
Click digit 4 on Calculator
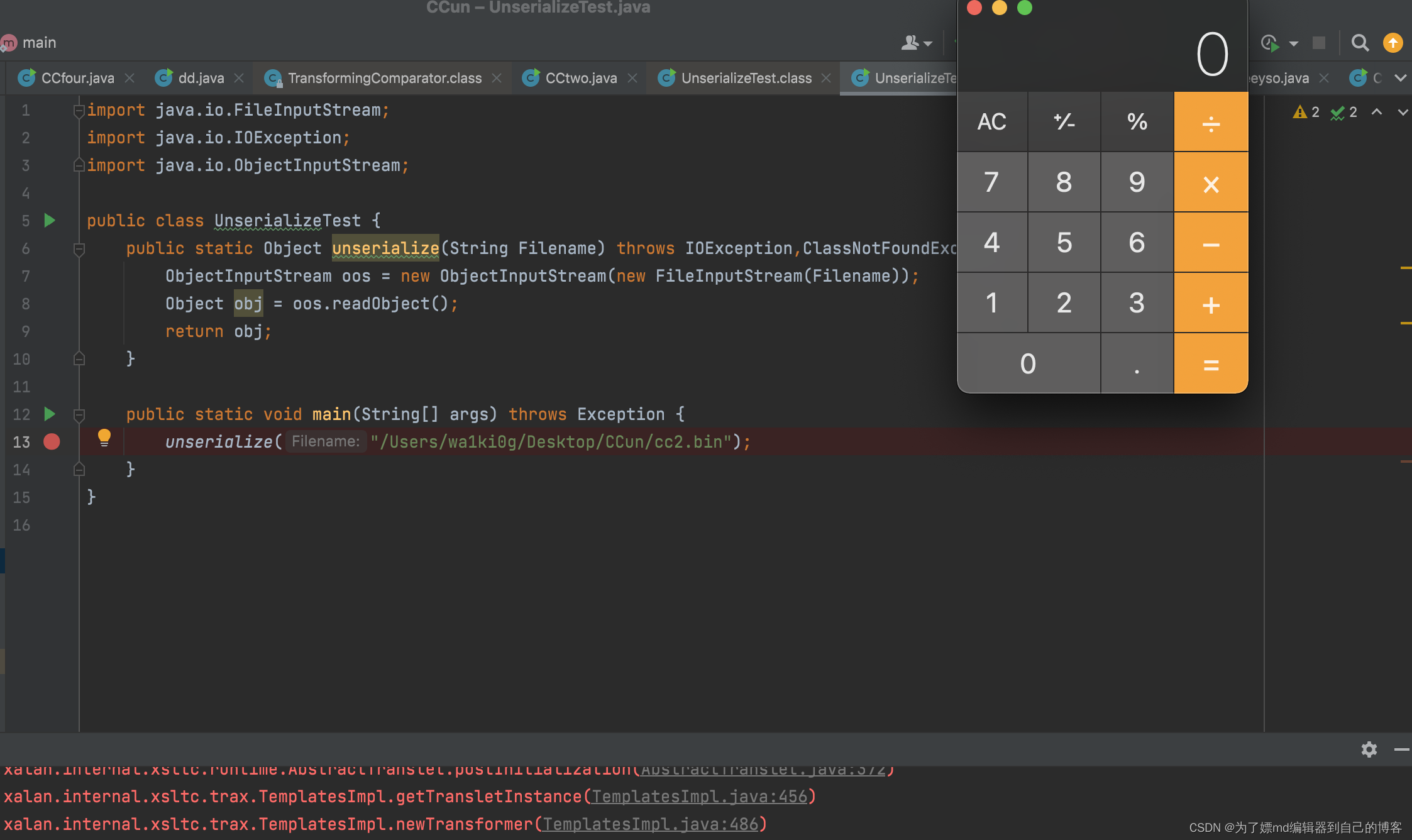992,243
